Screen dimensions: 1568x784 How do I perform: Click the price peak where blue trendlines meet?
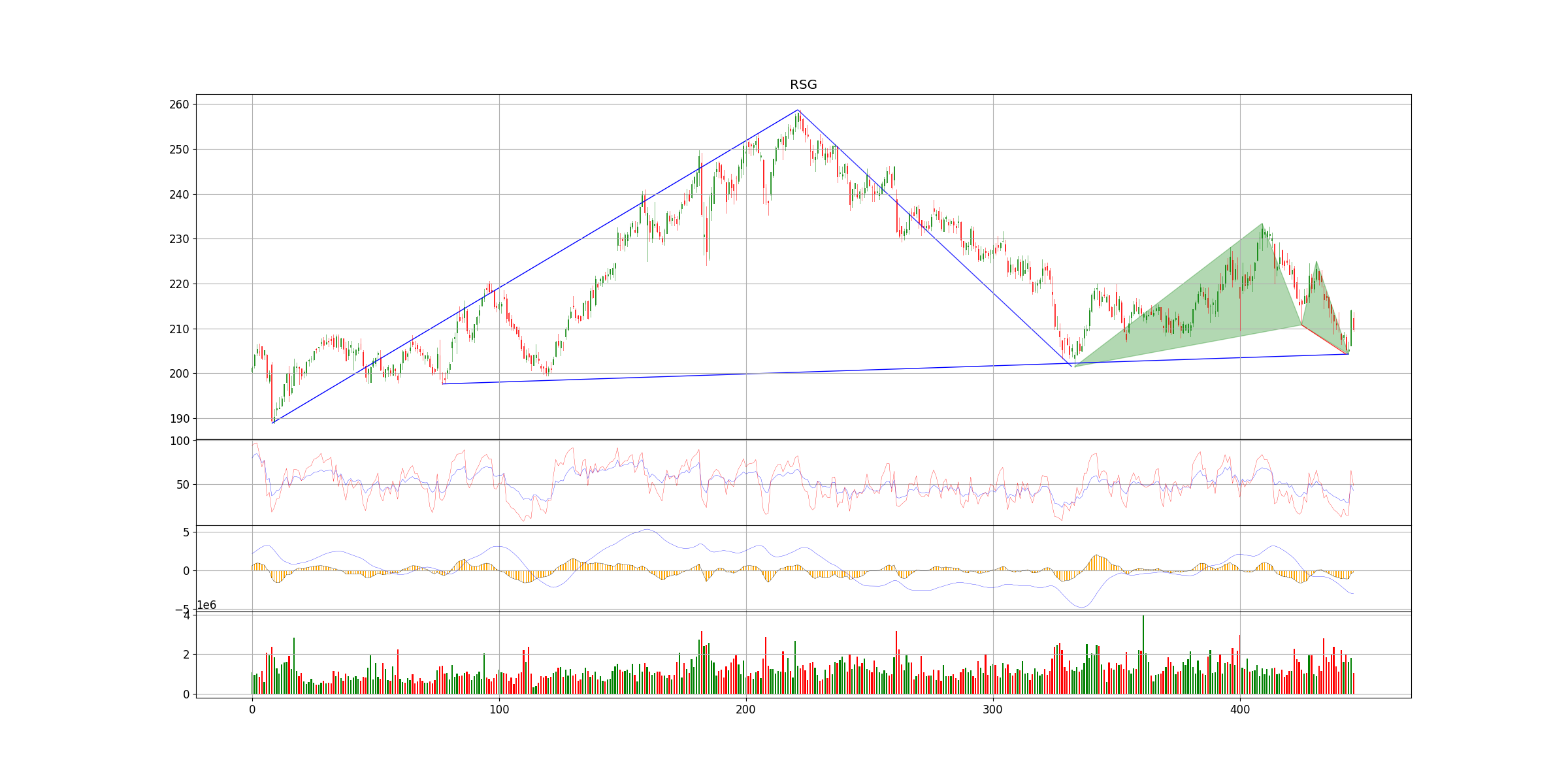(x=798, y=110)
